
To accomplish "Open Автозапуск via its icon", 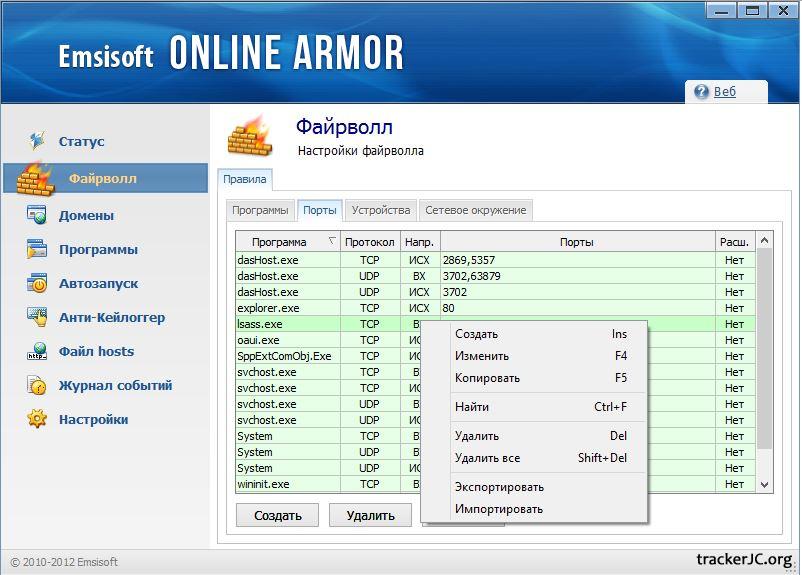I will click(37, 283).
